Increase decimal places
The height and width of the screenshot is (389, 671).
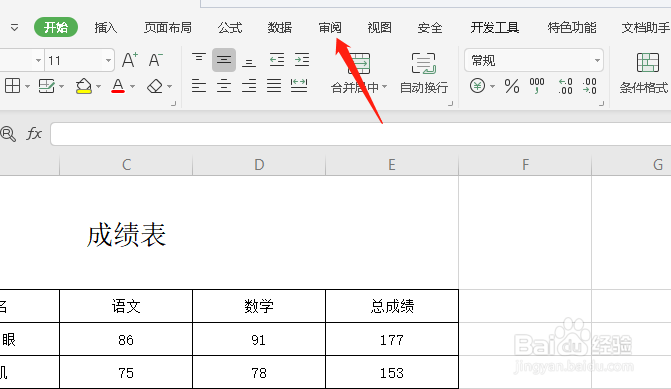[565, 86]
